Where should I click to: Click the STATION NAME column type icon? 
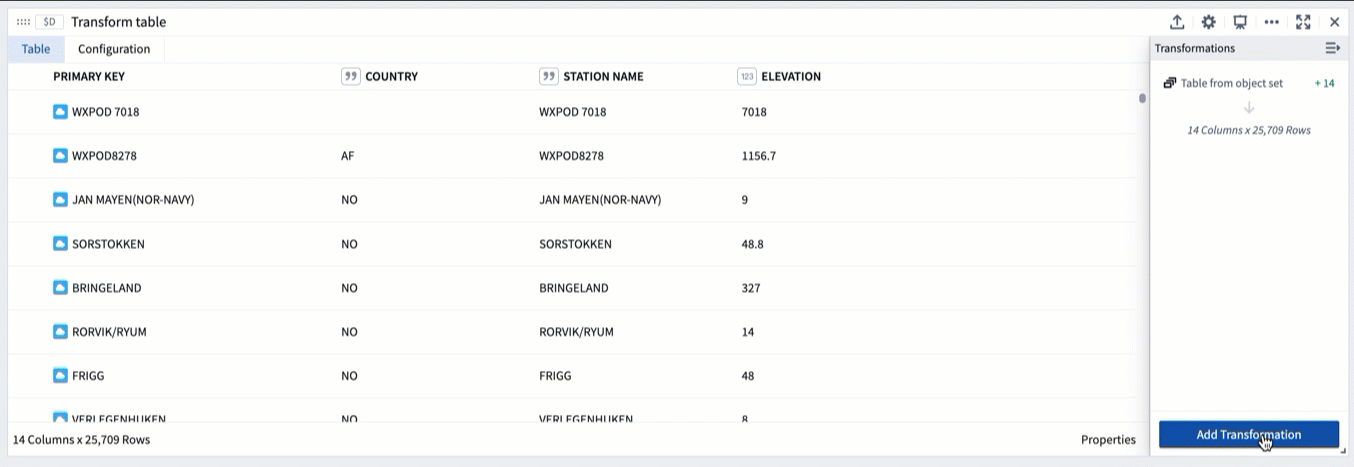[548, 76]
